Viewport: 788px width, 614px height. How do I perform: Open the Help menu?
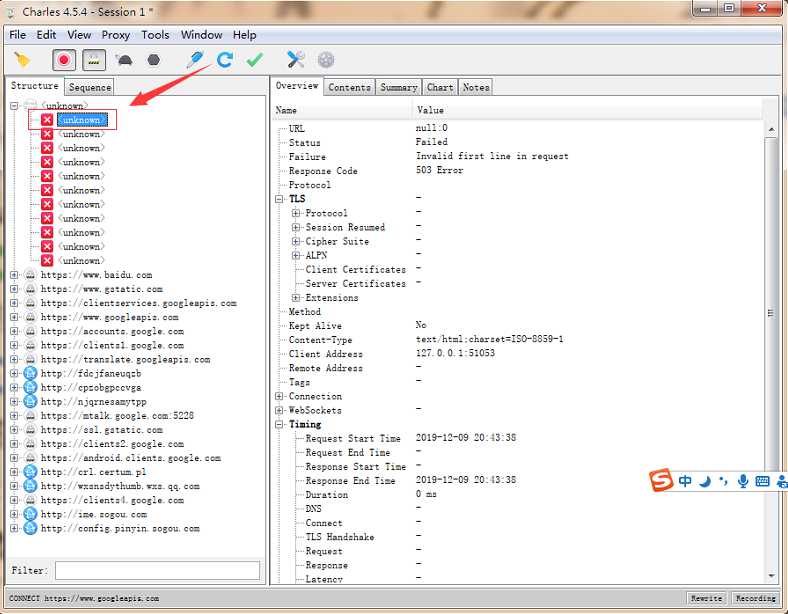tap(245, 35)
